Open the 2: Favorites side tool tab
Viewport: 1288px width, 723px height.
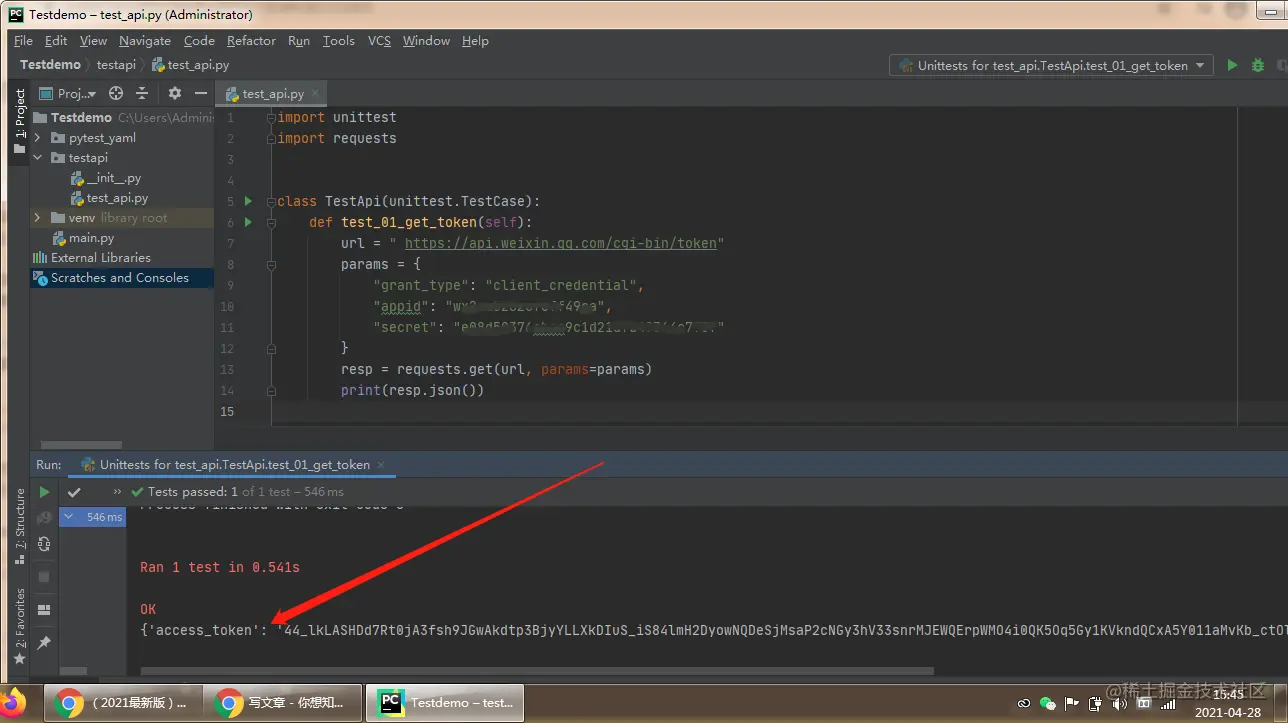click(x=20, y=627)
